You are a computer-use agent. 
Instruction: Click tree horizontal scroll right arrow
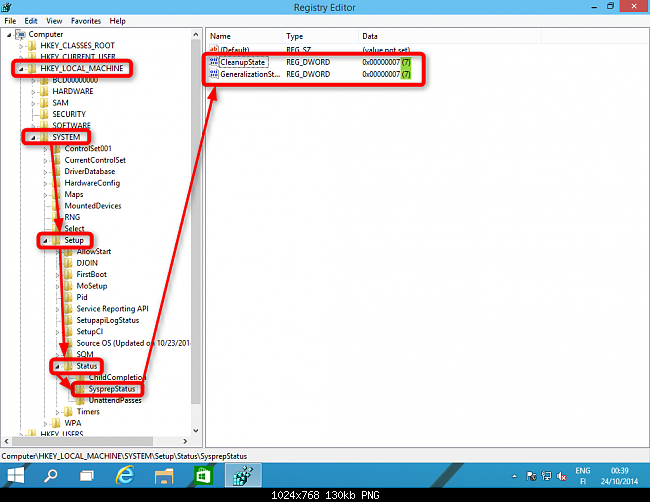[185, 441]
